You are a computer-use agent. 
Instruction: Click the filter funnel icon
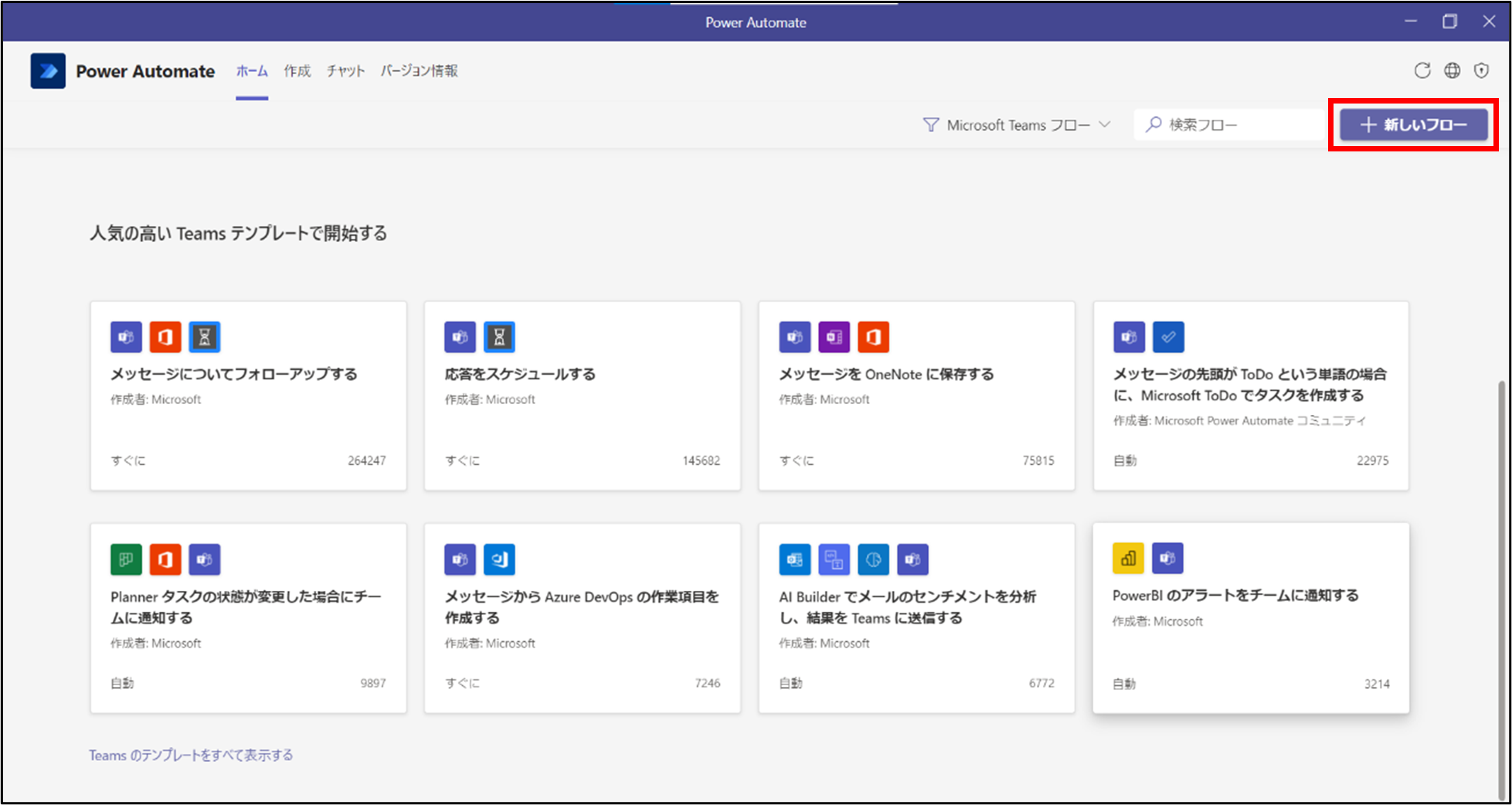click(x=931, y=124)
